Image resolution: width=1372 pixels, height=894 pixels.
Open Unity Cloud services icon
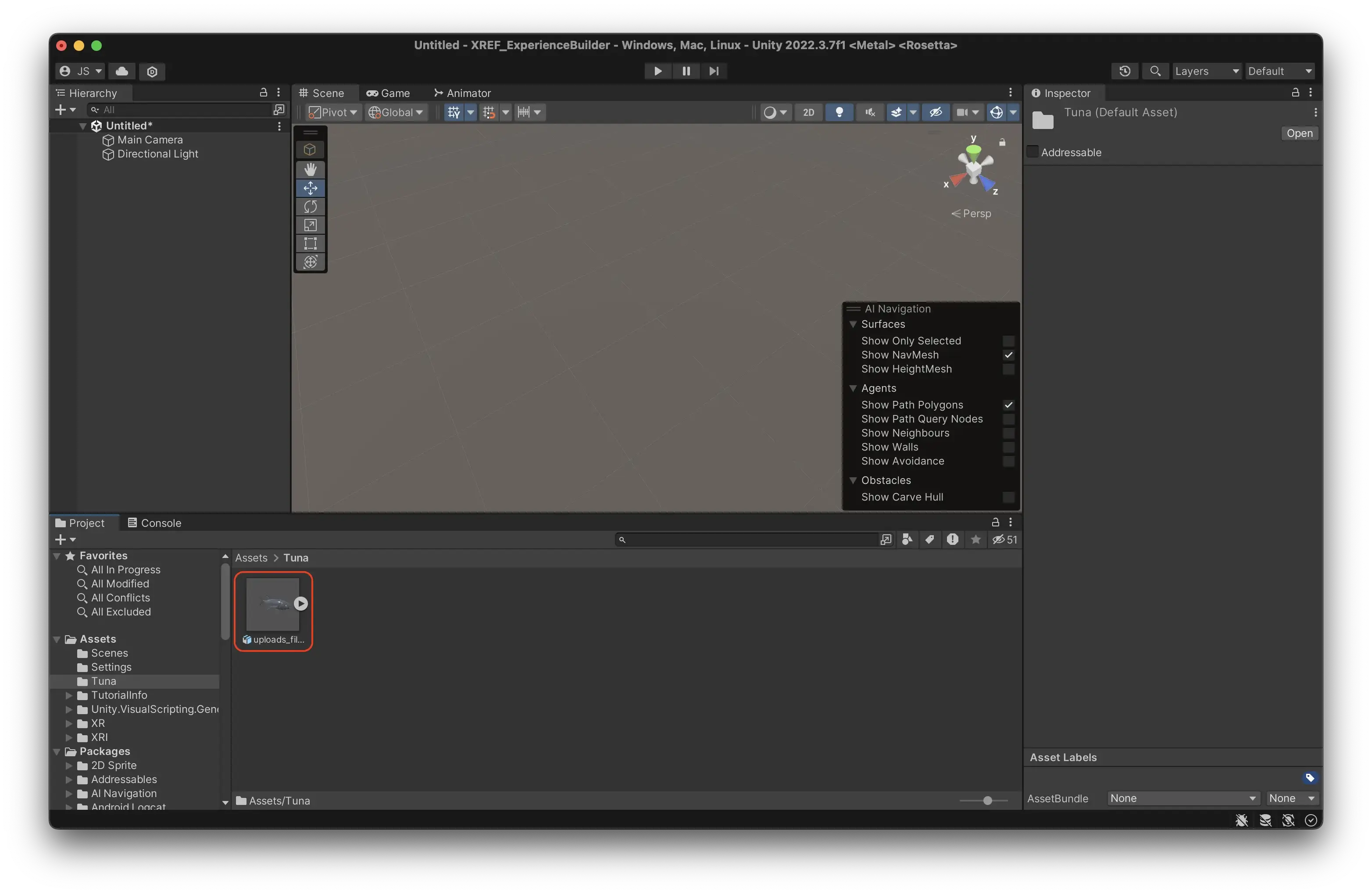pyautogui.click(x=121, y=72)
